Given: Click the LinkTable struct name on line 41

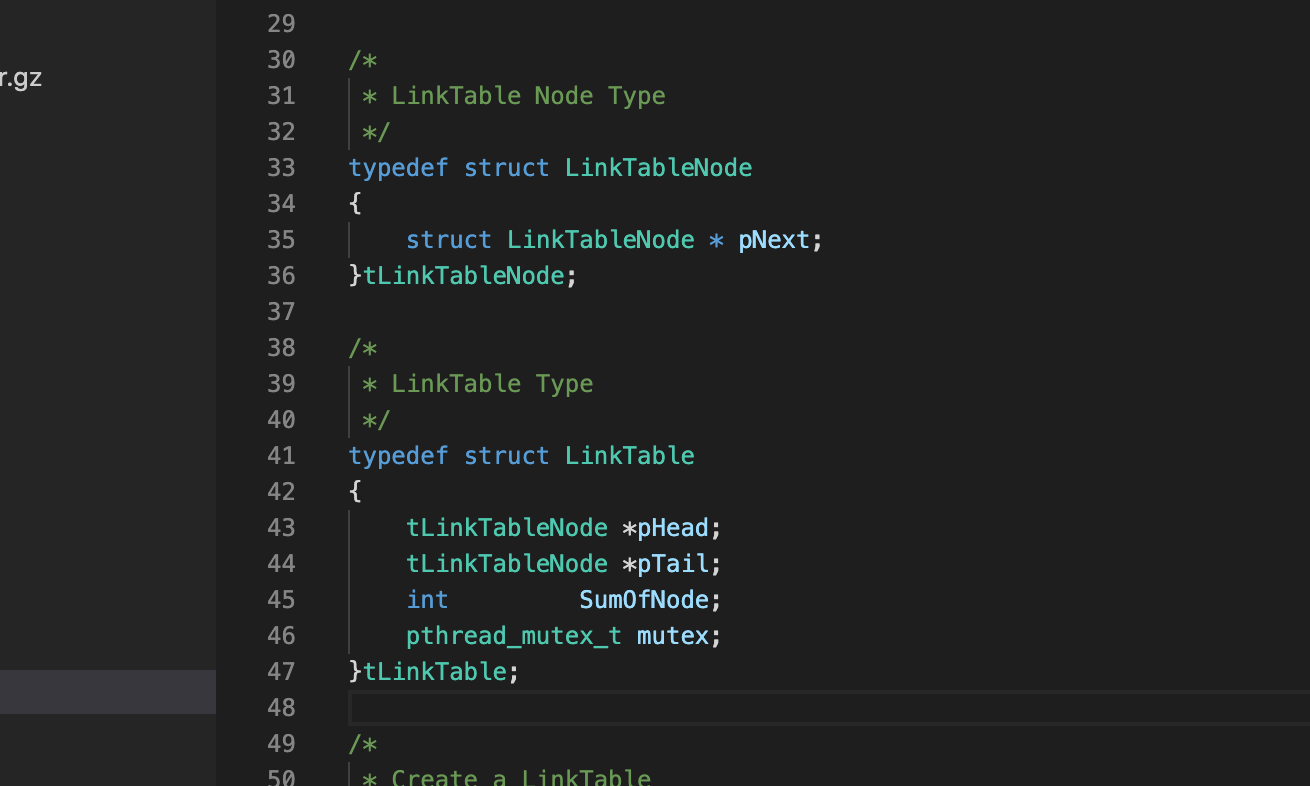Looking at the screenshot, I should [629, 456].
